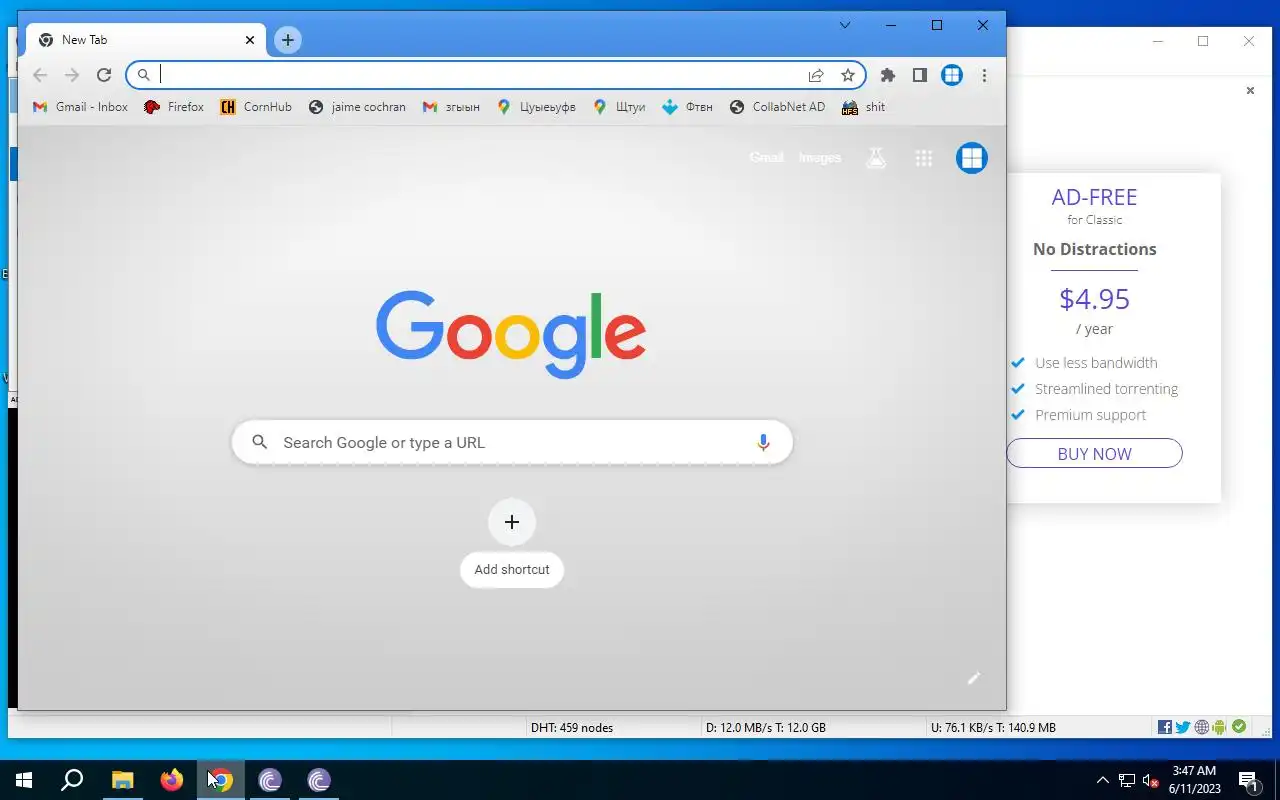Click the Add shortcut plus button
This screenshot has height=800, width=1280.
coord(512,522)
